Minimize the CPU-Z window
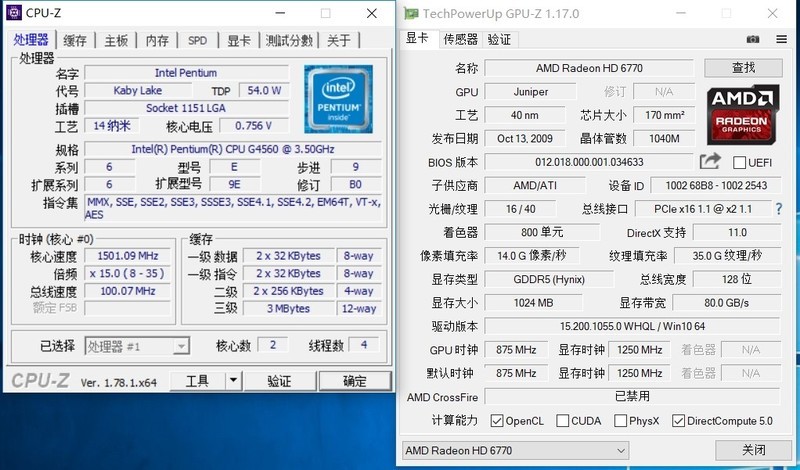This screenshot has height=470, width=800. point(280,13)
